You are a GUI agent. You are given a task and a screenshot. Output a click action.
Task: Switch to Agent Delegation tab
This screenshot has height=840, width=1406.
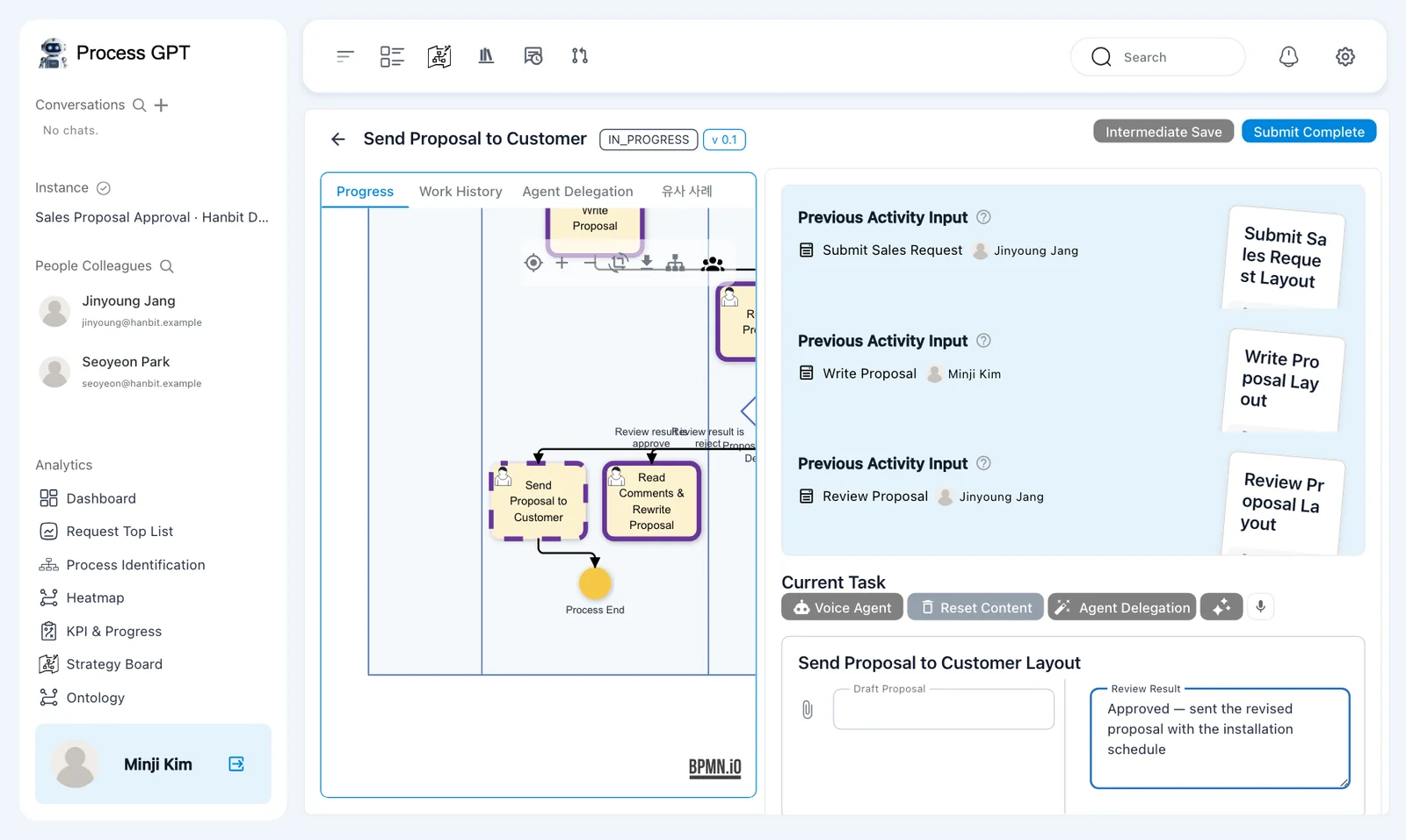(x=577, y=192)
